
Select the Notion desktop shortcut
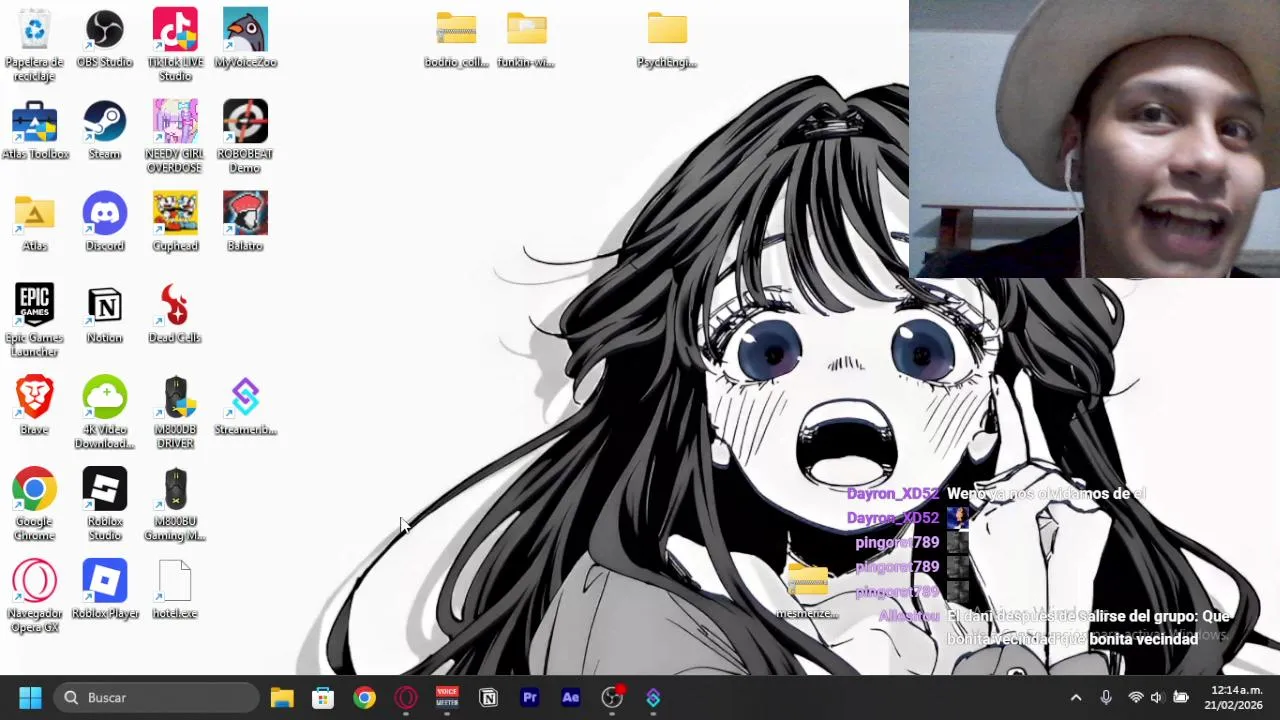[104, 314]
